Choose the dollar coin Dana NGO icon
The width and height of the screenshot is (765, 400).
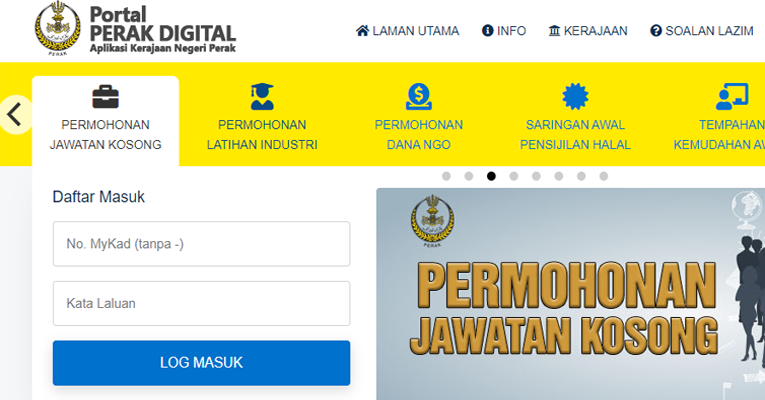(x=419, y=97)
